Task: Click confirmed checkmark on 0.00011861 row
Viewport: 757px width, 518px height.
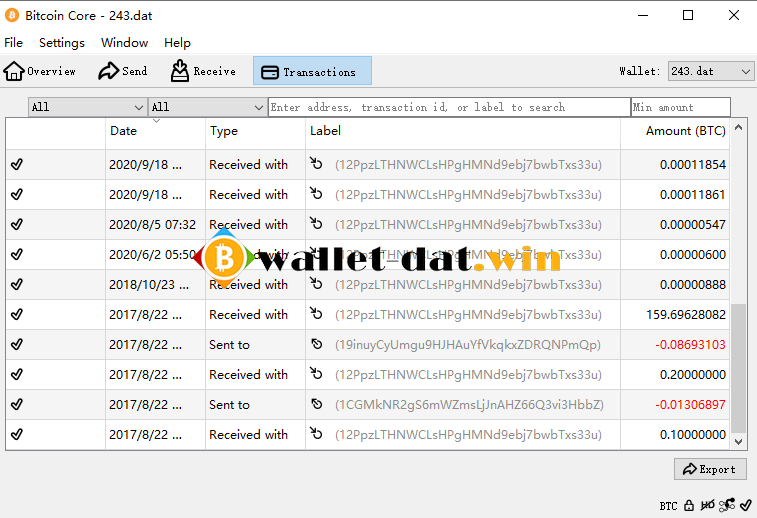Action: [x=17, y=194]
